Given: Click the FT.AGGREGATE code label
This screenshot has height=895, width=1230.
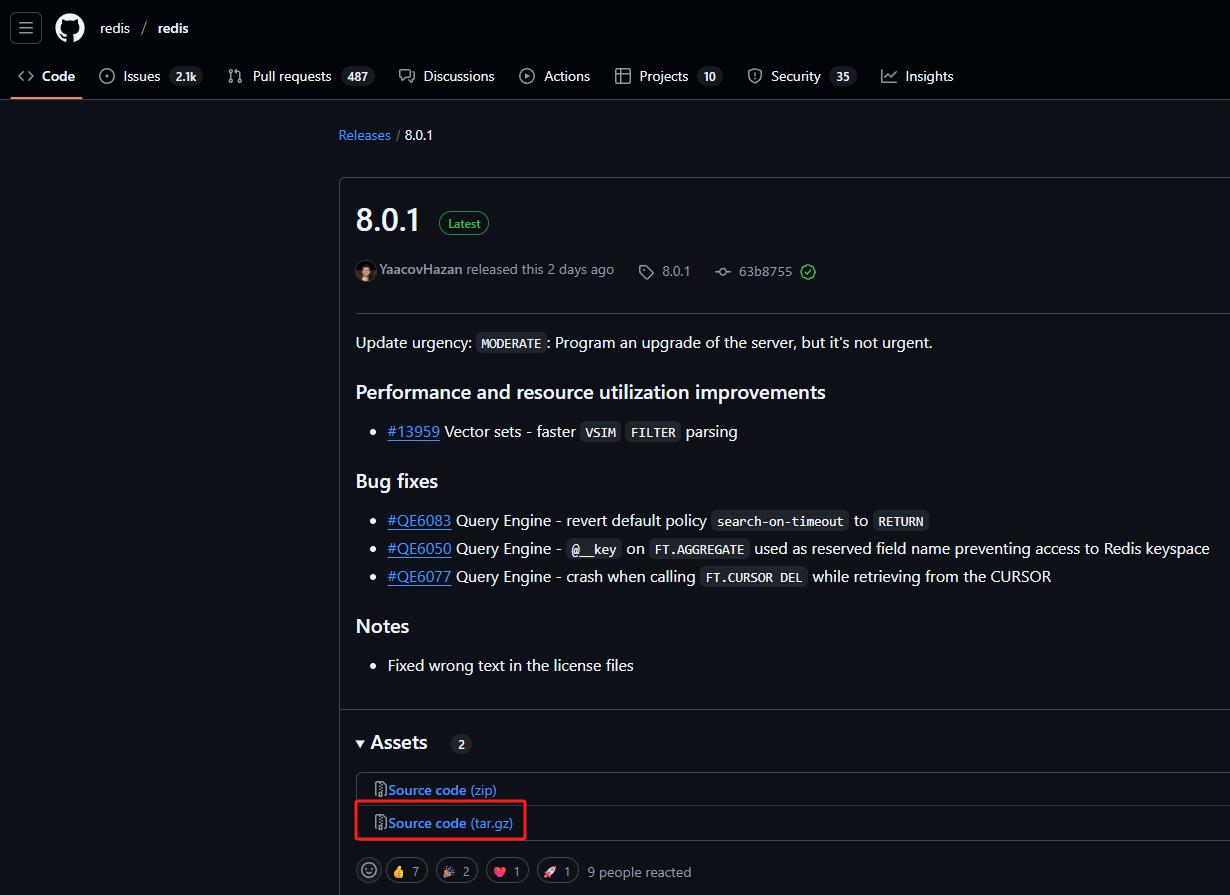Looking at the screenshot, I should tap(699, 549).
